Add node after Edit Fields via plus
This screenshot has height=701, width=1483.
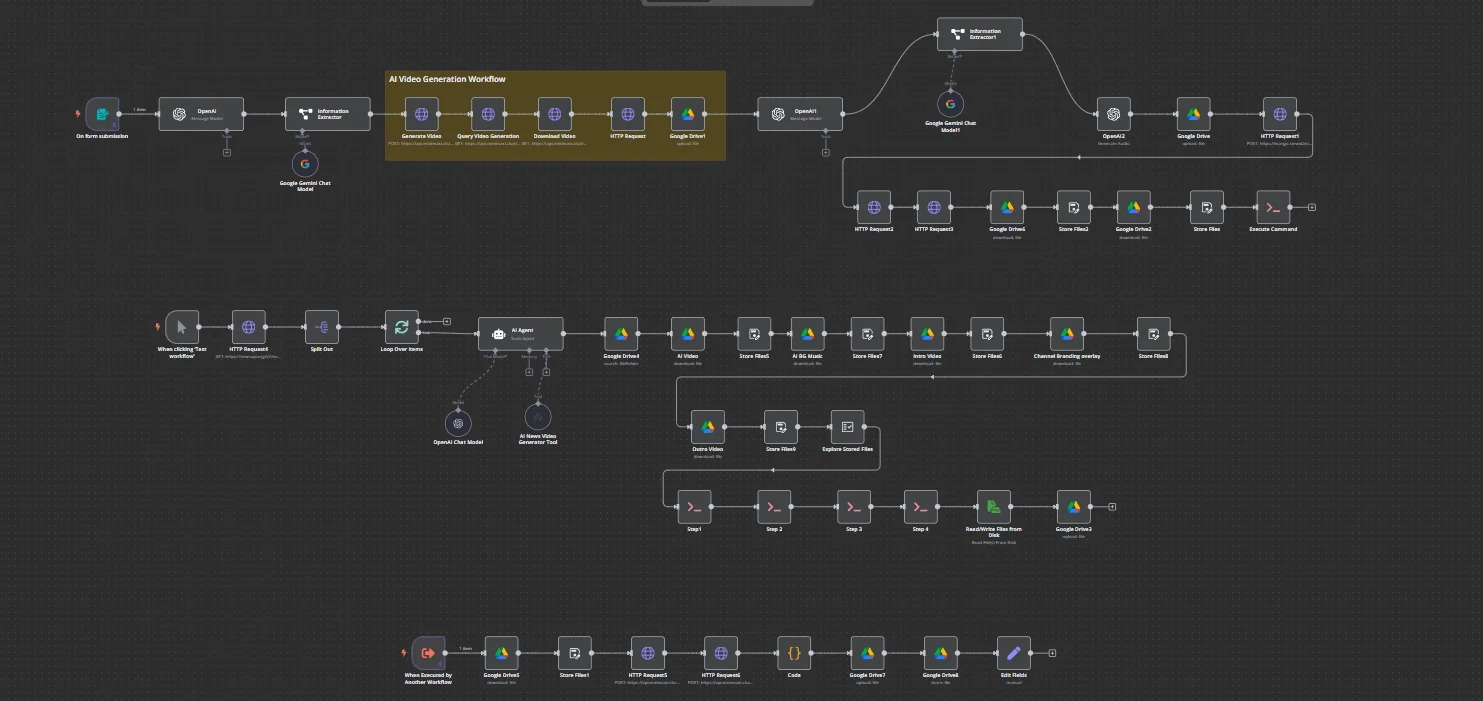[1052, 653]
